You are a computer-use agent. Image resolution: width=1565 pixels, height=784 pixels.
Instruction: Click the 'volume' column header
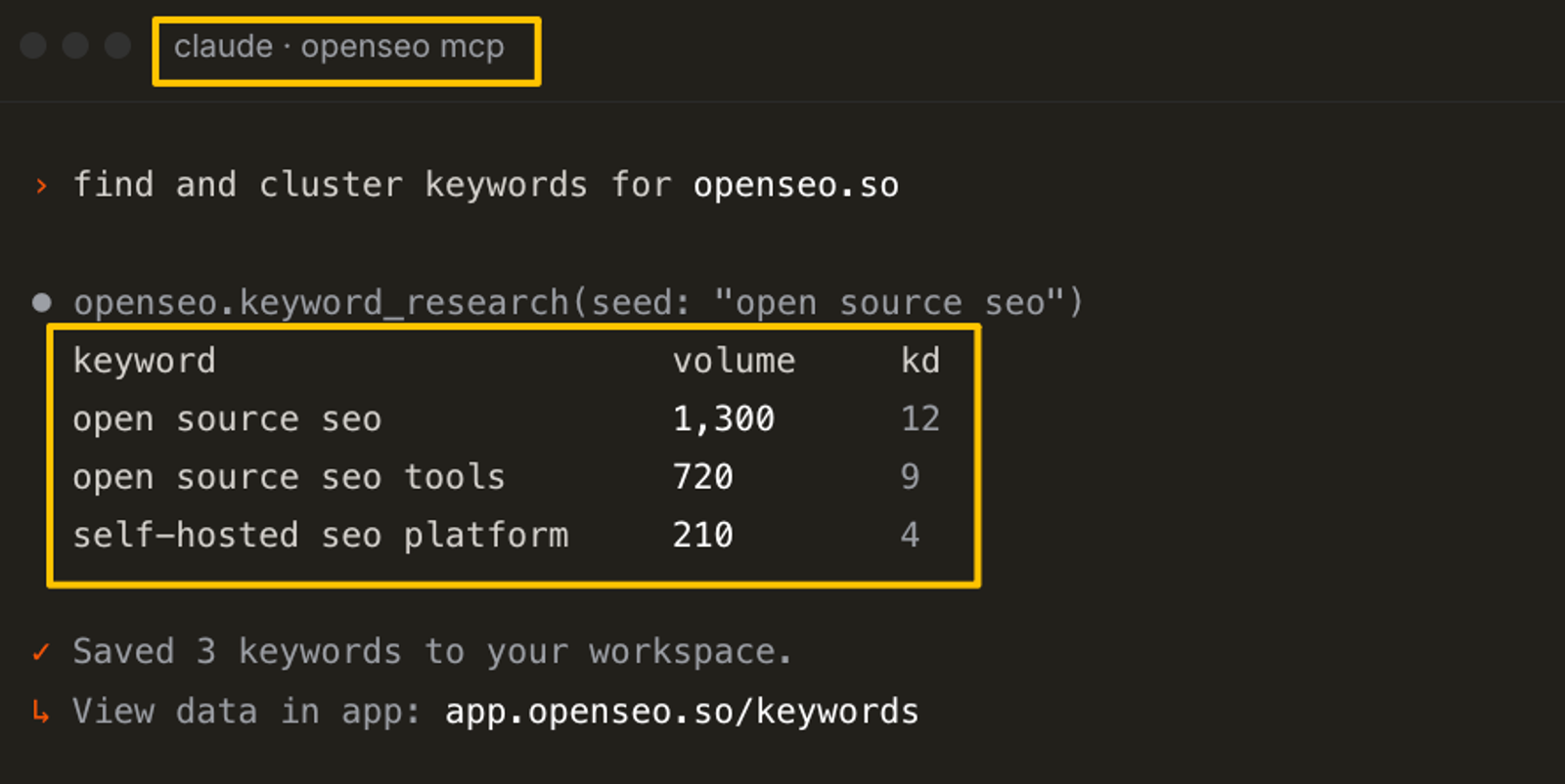pyautogui.click(x=734, y=361)
